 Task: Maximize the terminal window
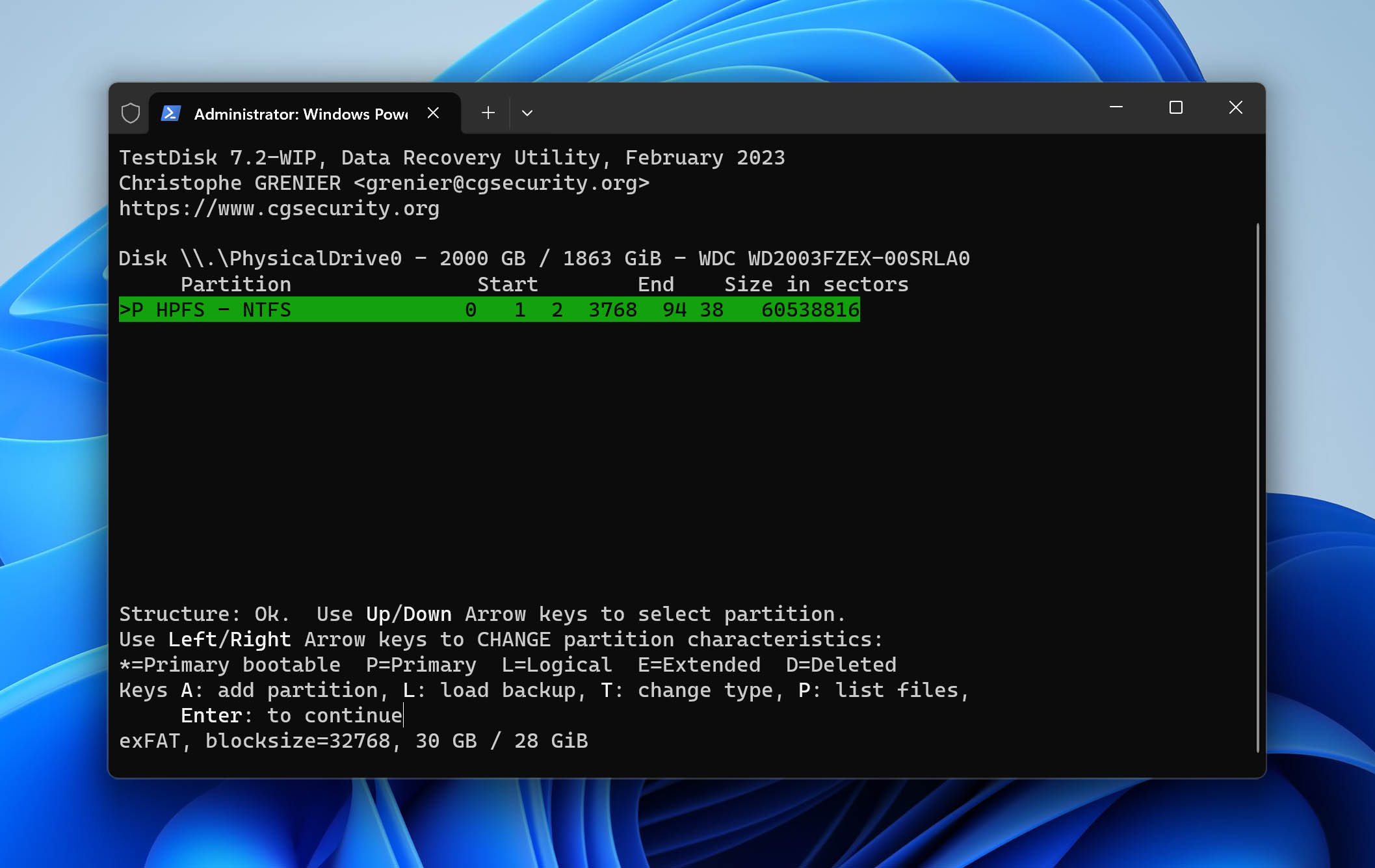coord(1175,107)
